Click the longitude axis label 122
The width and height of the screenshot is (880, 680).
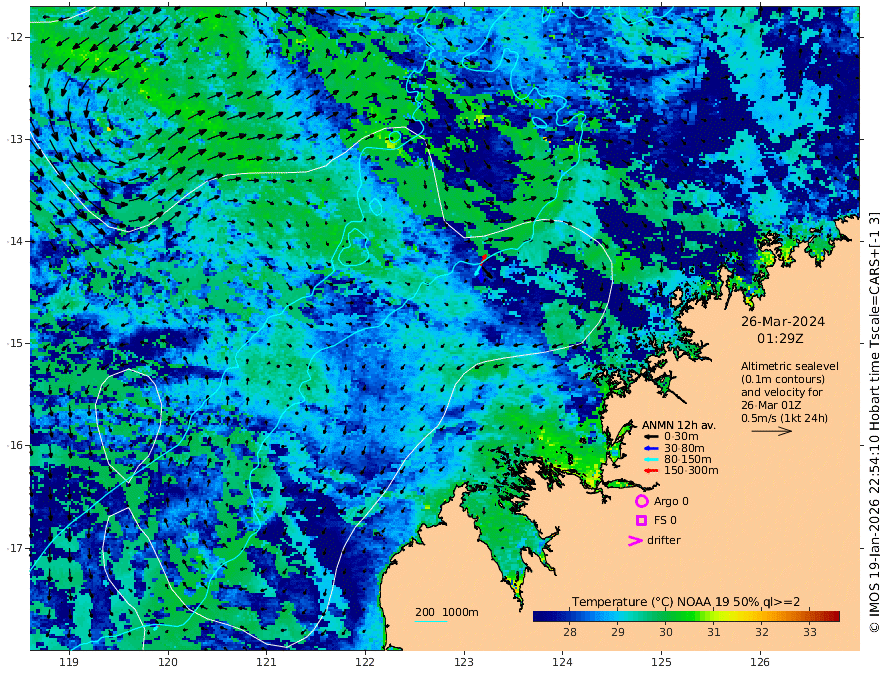[365, 662]
